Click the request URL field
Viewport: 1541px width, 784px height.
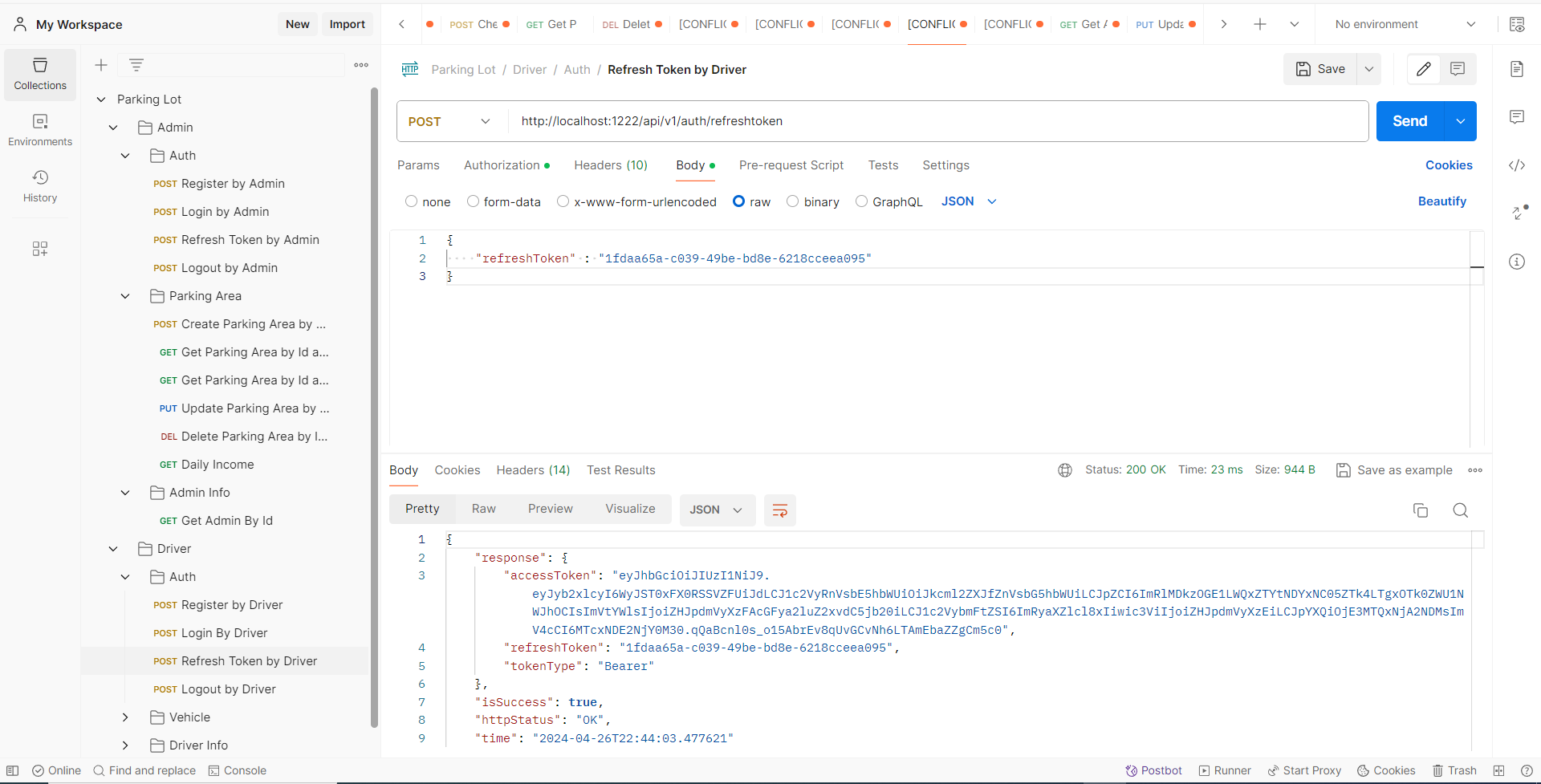(937, 121)
